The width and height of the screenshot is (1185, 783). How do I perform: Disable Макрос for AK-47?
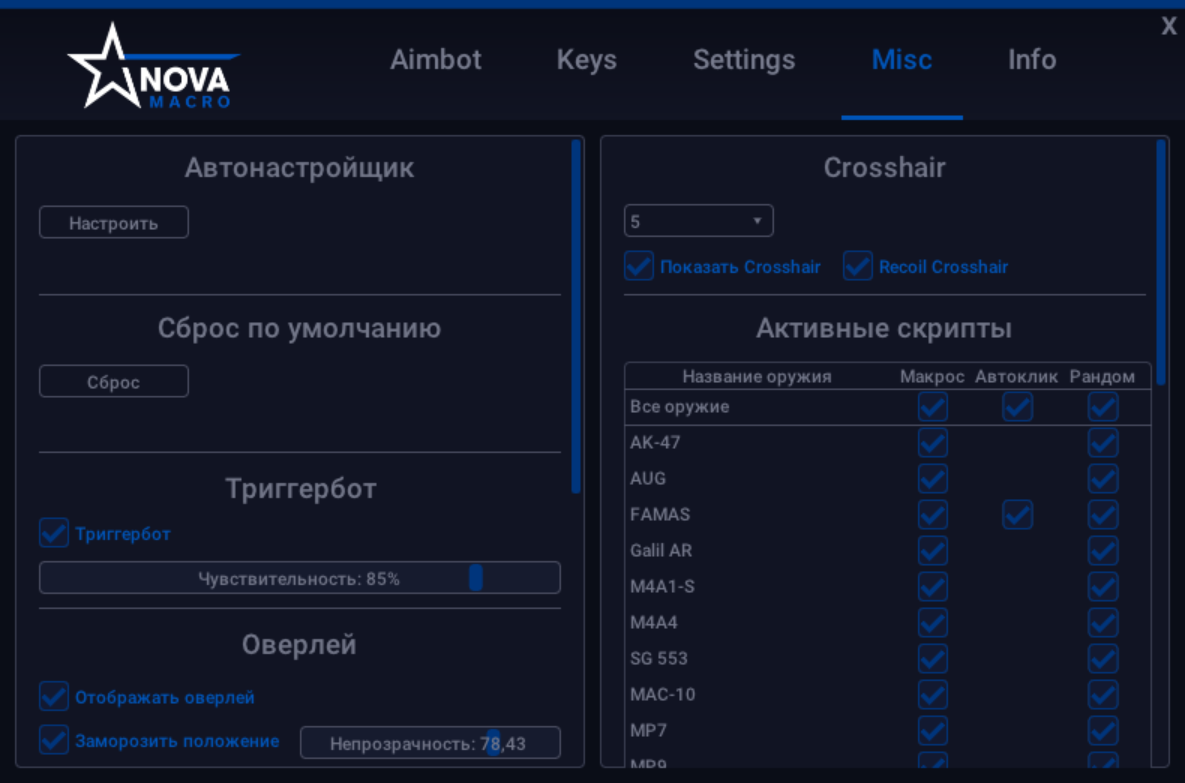tap(931, 442)
